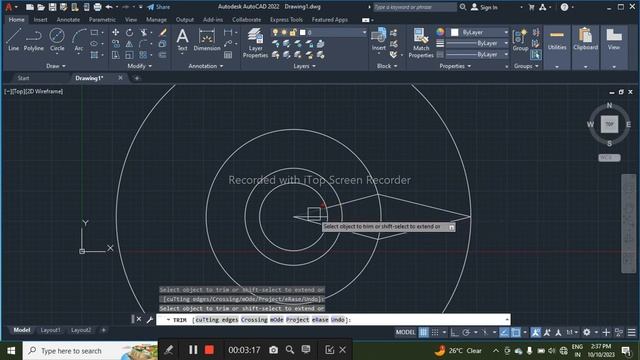This screenshot has height=360, width=640.
Task: Toggle polar tracking in status bar
Action: [466, 332]
